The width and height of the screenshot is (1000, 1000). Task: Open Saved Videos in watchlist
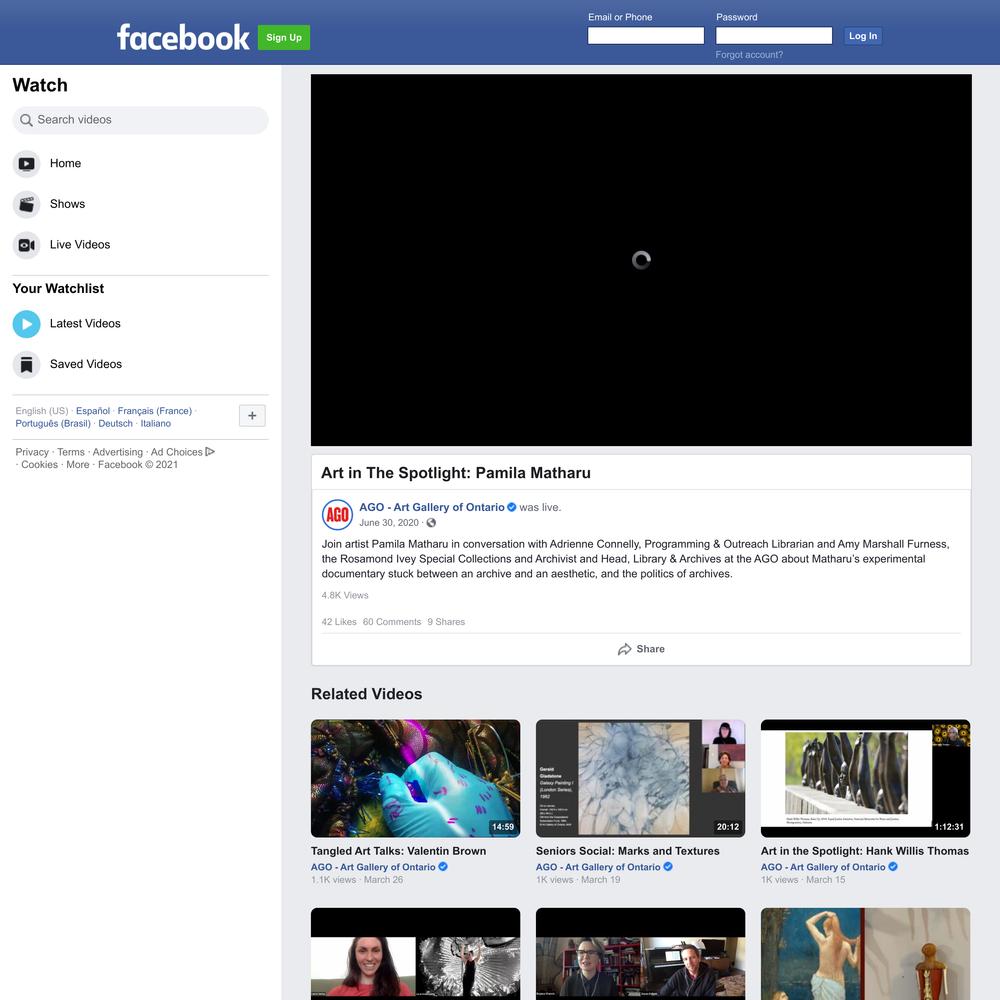click(140, 365)
